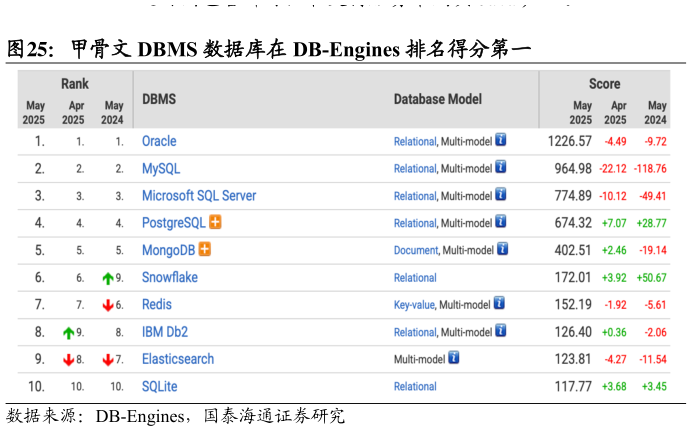
Task: Click info icon in Microsoft SQL Server row
Action: tap(500, 195)
